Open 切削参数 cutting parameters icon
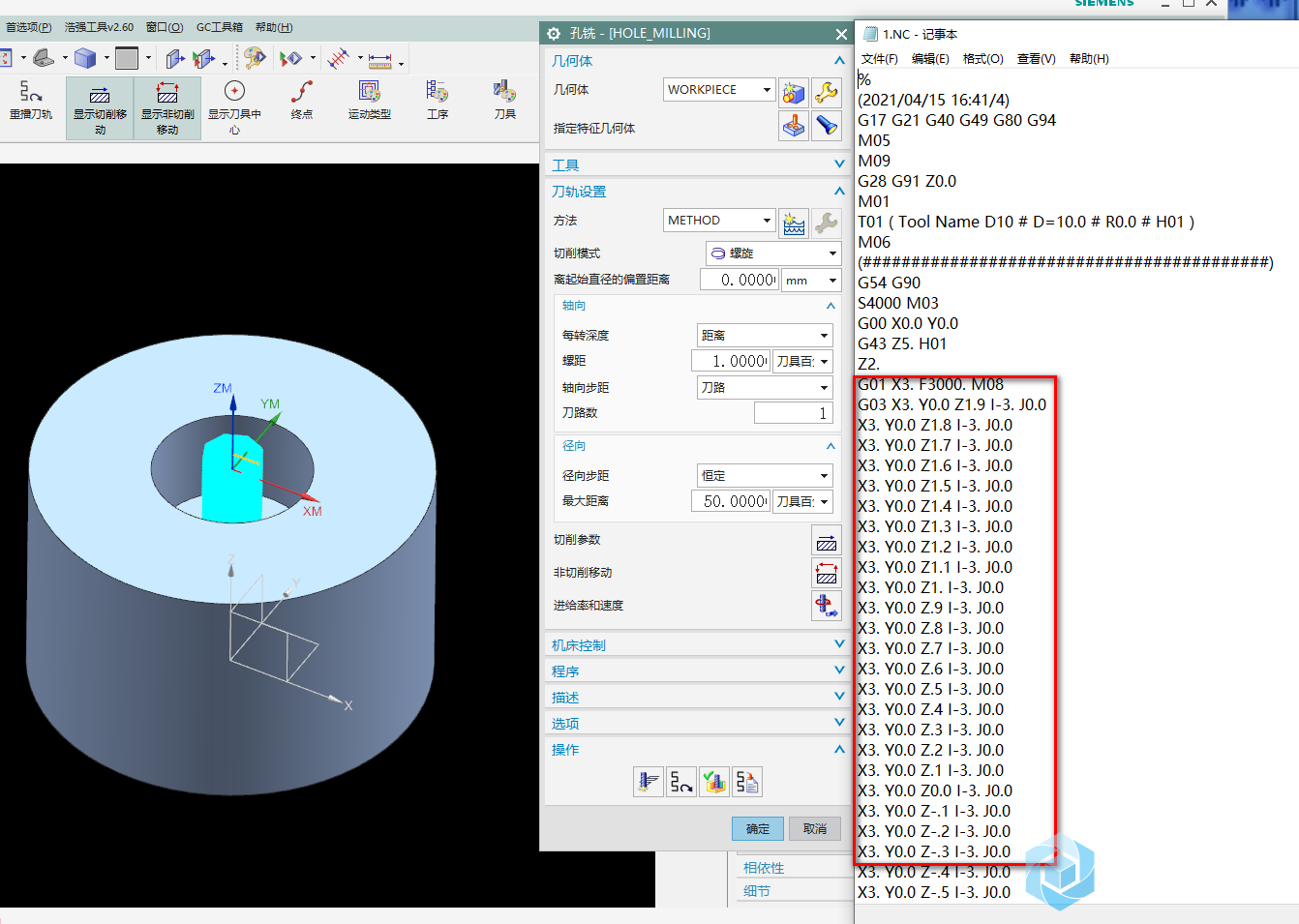Screen dimensions: 1299x924 click(827, 540)
